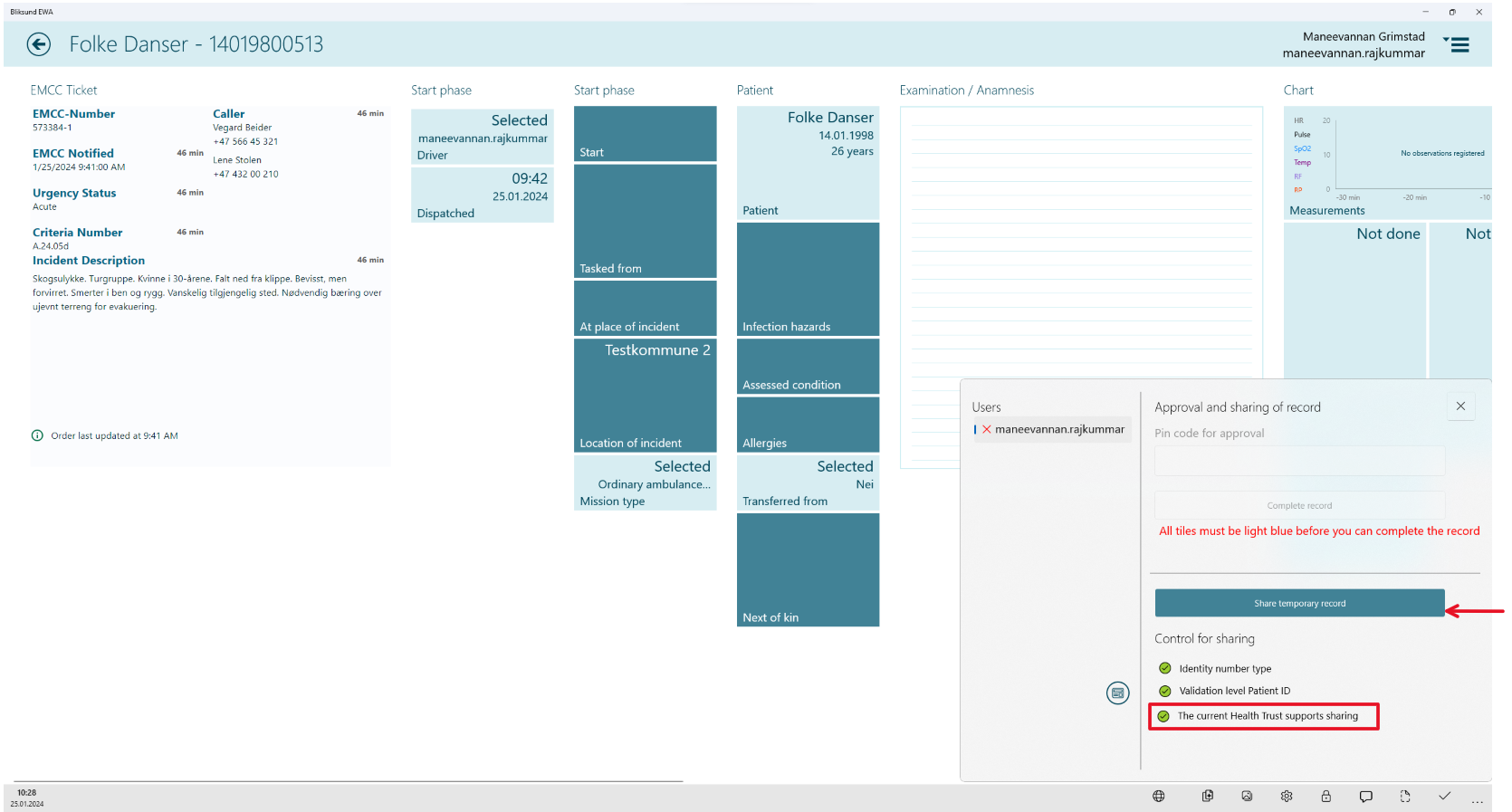Click EMCC-Number value 573384-1
1512x812 pixels.
coord(53,128)
